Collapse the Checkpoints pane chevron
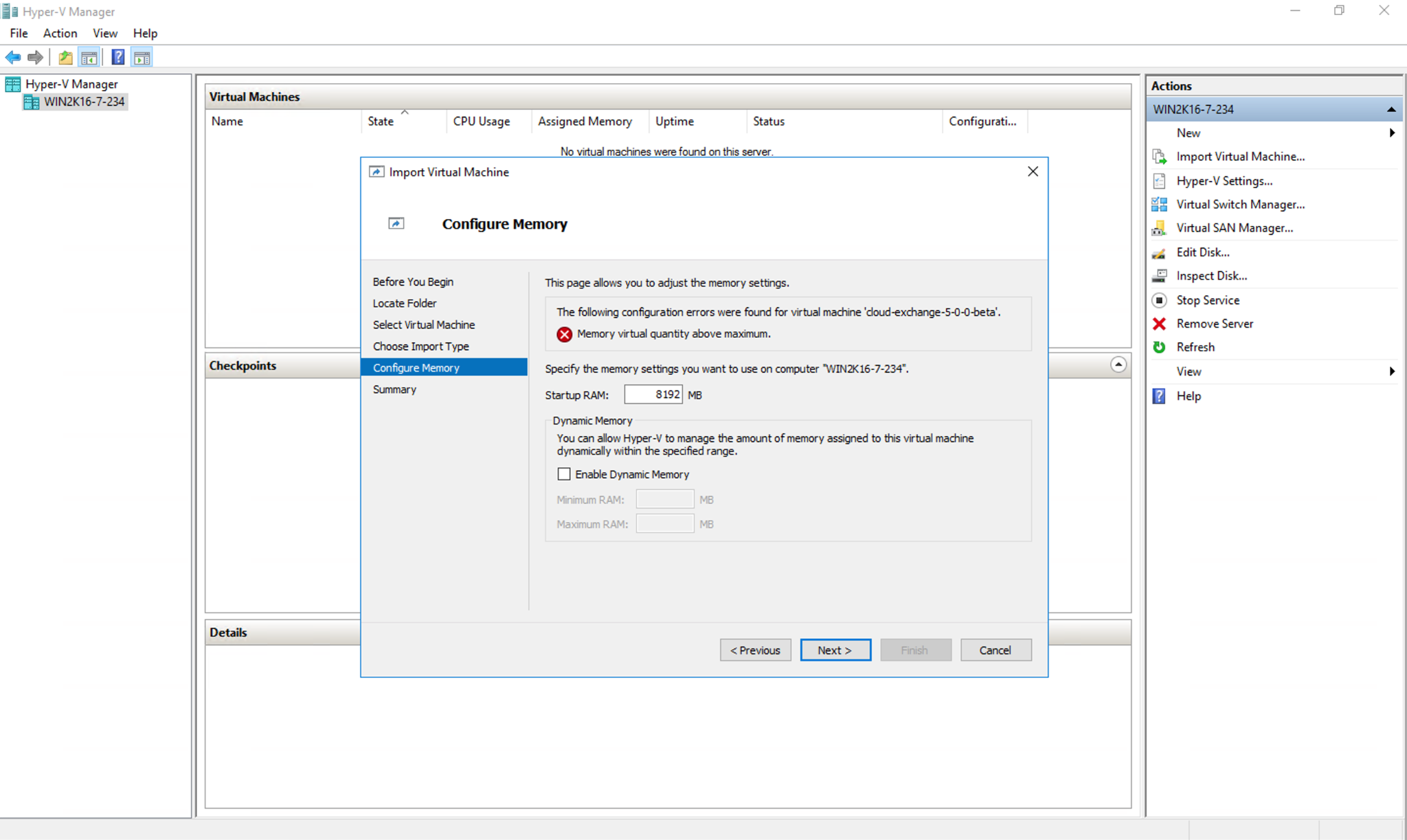1407x840 pixels. [x=1118, y=365]
